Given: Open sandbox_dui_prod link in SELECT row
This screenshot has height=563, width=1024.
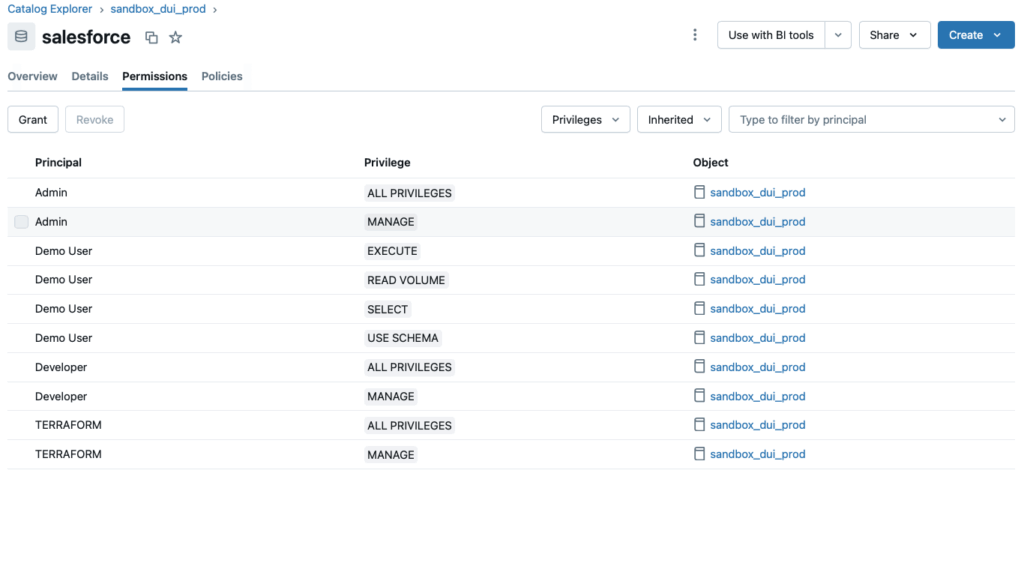Looking at the screenshot, I should point(758,309).
